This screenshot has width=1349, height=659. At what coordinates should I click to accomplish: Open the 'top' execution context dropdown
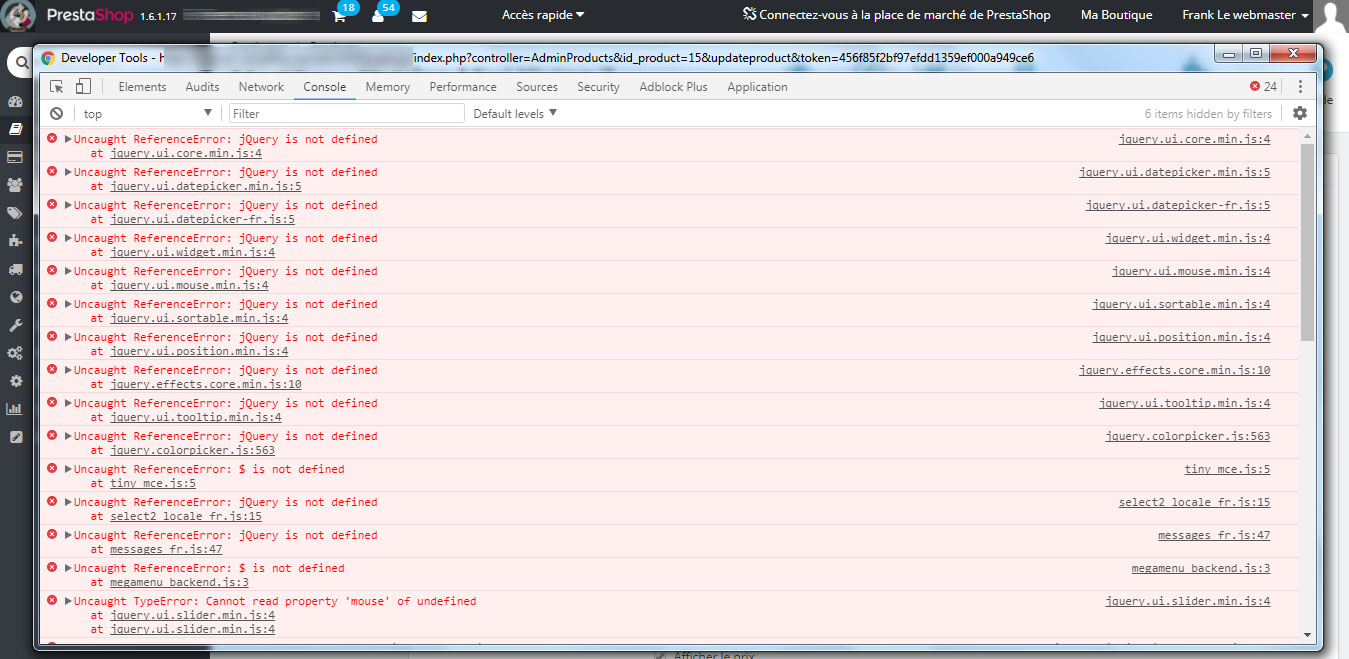148,114
